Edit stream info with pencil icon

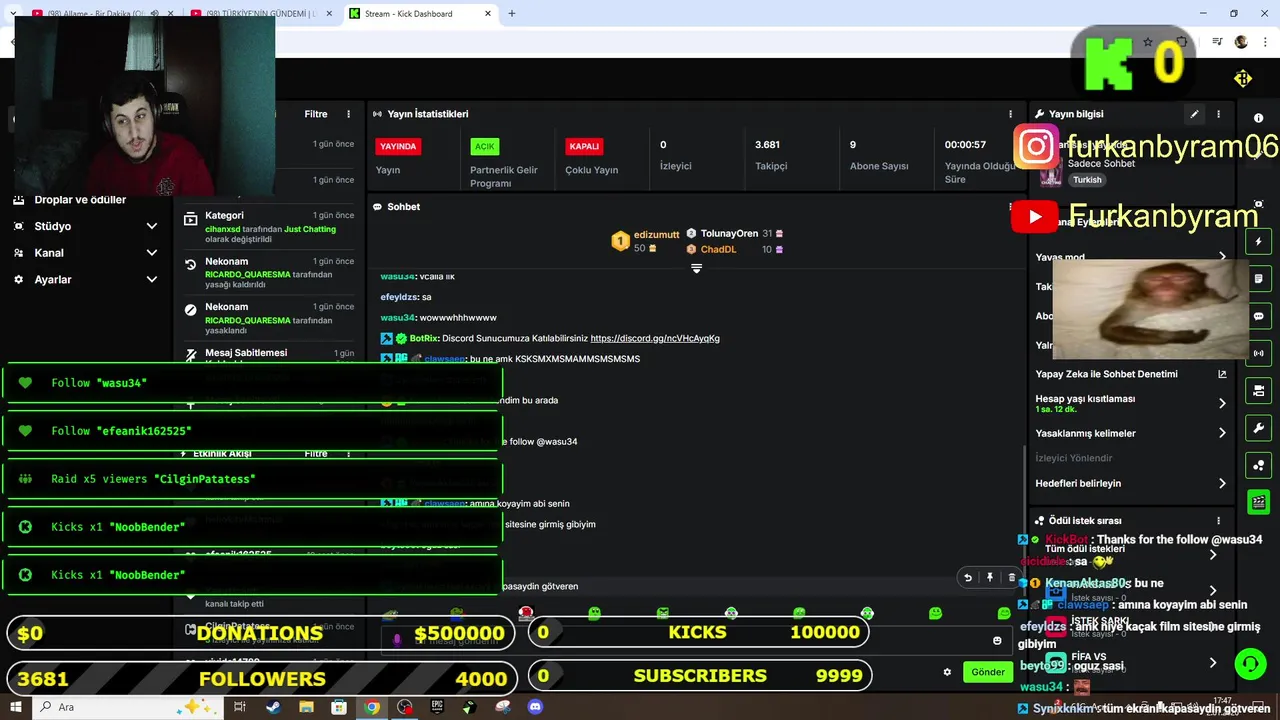point(1194,114)
